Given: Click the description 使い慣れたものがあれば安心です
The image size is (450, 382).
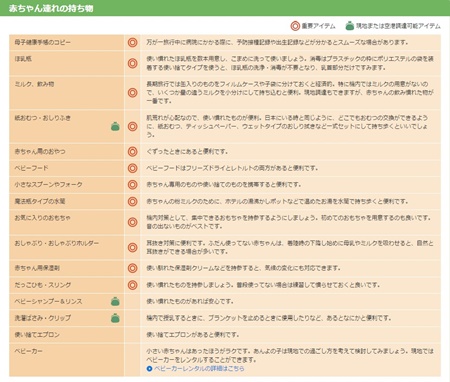Looking at the screenshot, I should [190, 301].
